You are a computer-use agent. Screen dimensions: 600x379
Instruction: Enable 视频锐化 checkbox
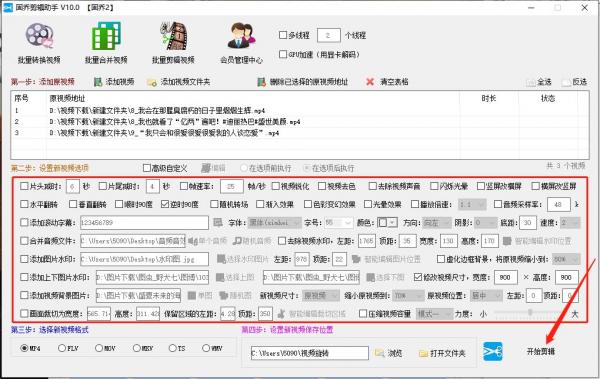[x=276, y=186]
